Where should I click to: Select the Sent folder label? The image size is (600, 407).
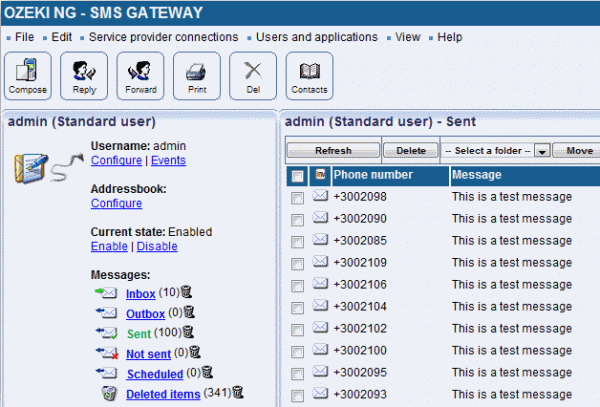click(x=139, y=334)
